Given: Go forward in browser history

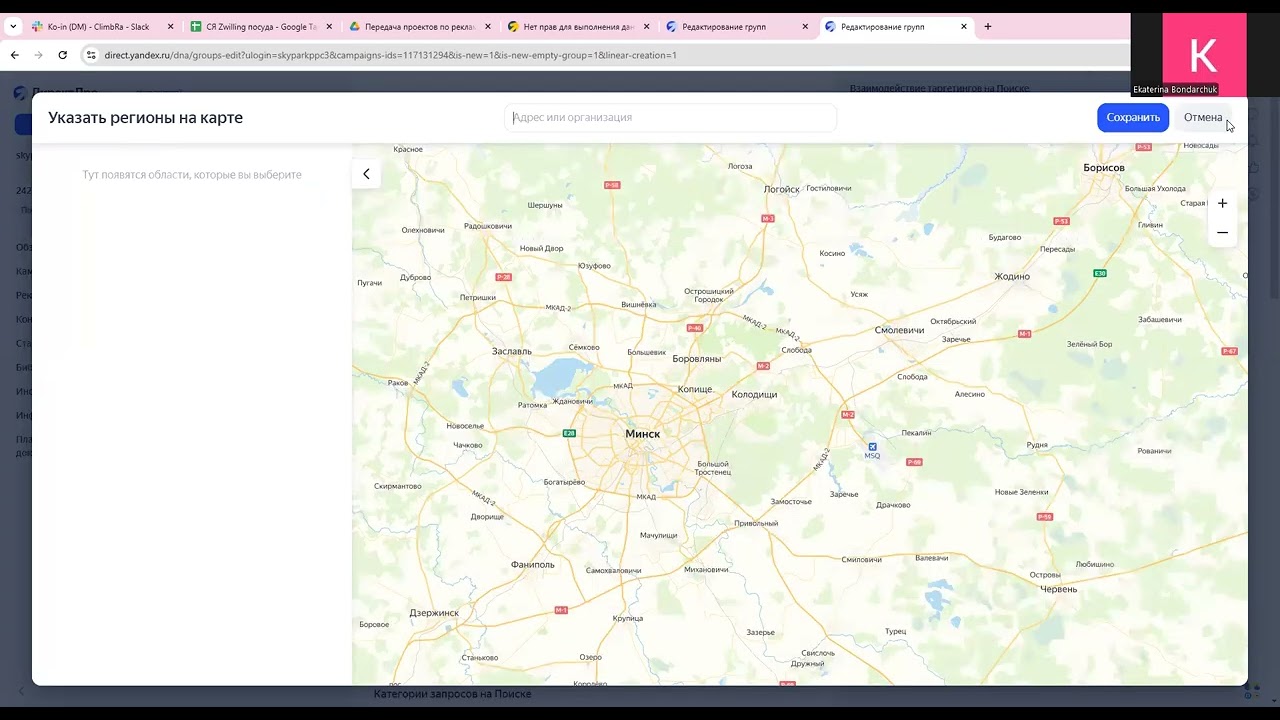Looking at the screenshot, I should click(39, 55).
